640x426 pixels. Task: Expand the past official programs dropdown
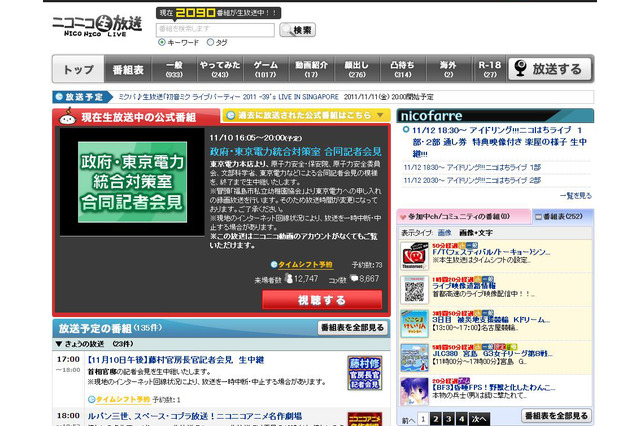[x=306, y=115]
